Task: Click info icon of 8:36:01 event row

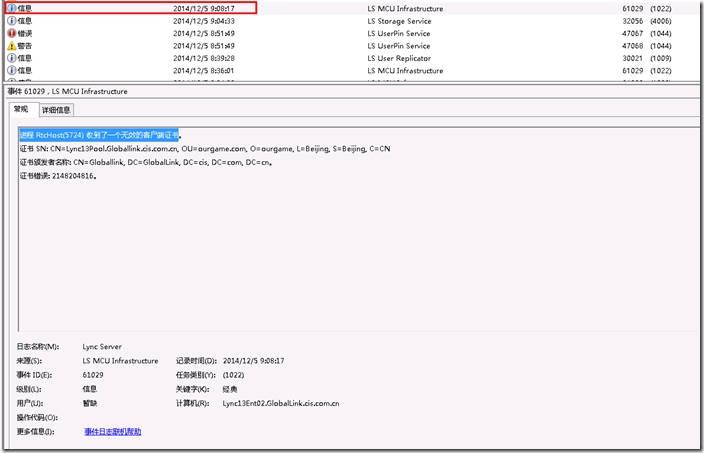Action: pyautogui.click(x=12, y=70)
